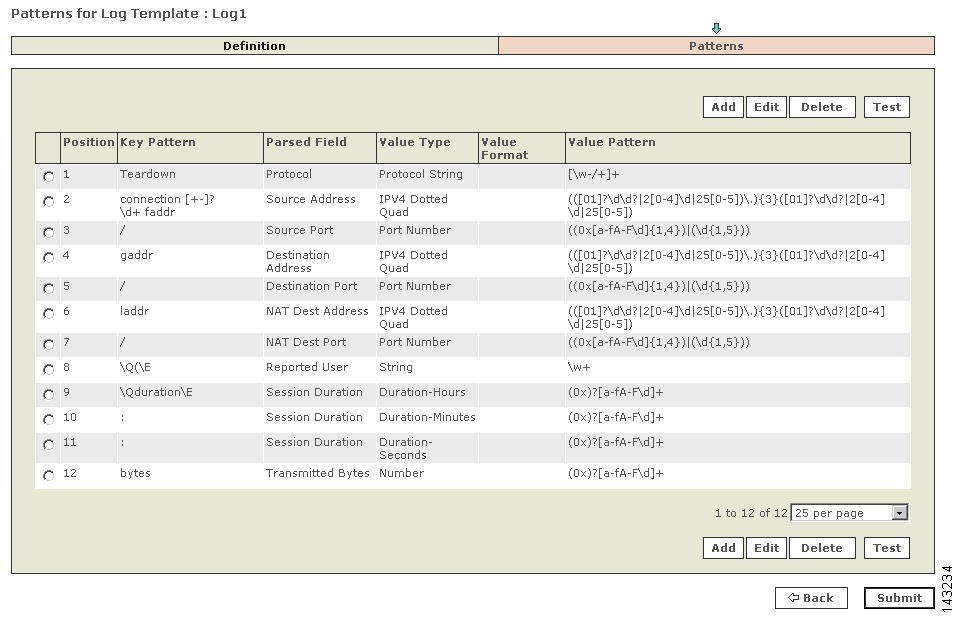
Task: Click the Edit button above the table
Action: pyautogui.click(x=766, y=106)
